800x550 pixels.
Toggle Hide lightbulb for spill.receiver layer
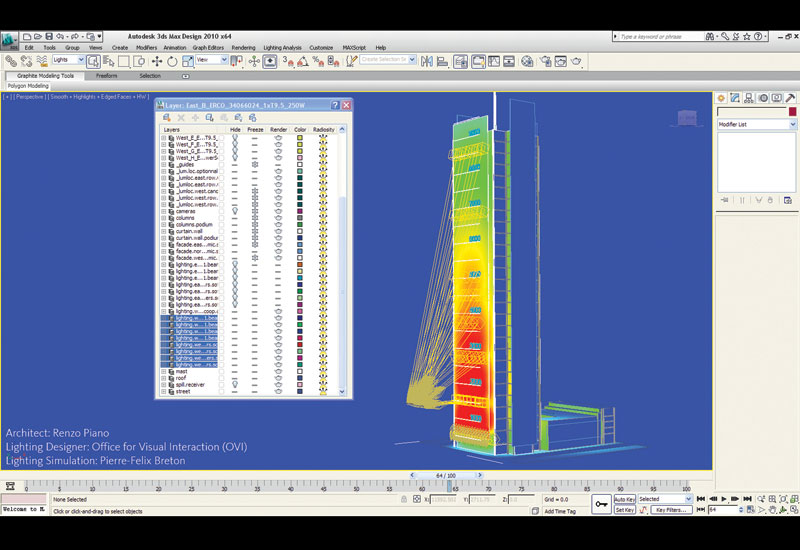pyautogui.click(x=235, y=384)
